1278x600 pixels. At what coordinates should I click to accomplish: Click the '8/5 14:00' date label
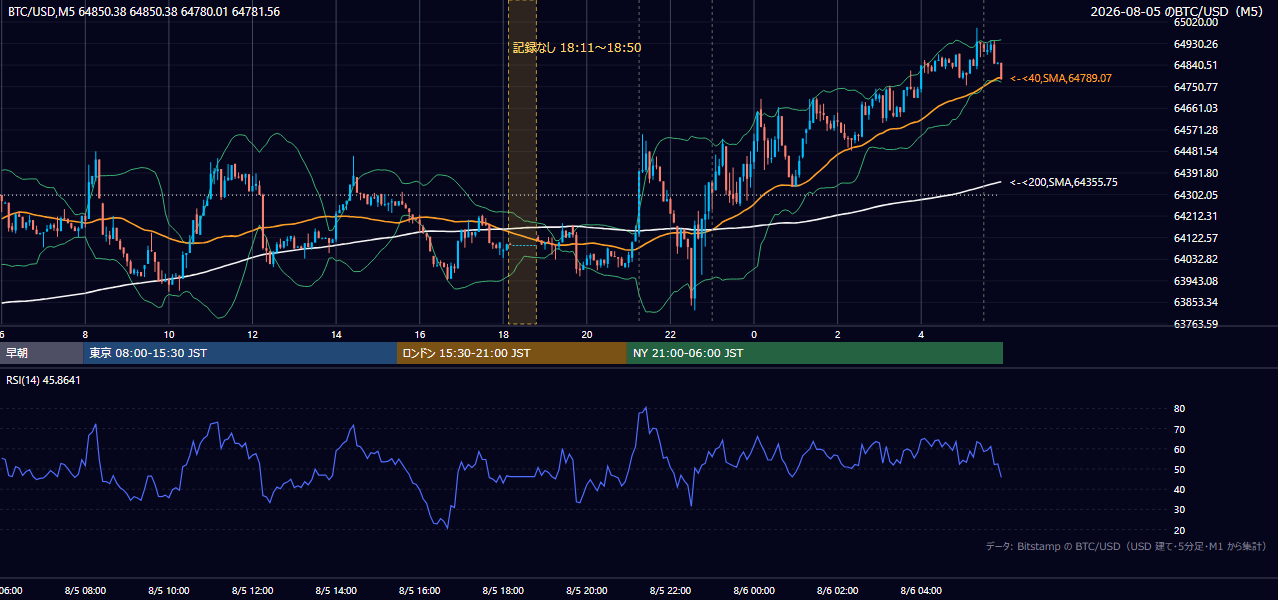(x=336, y=591)
